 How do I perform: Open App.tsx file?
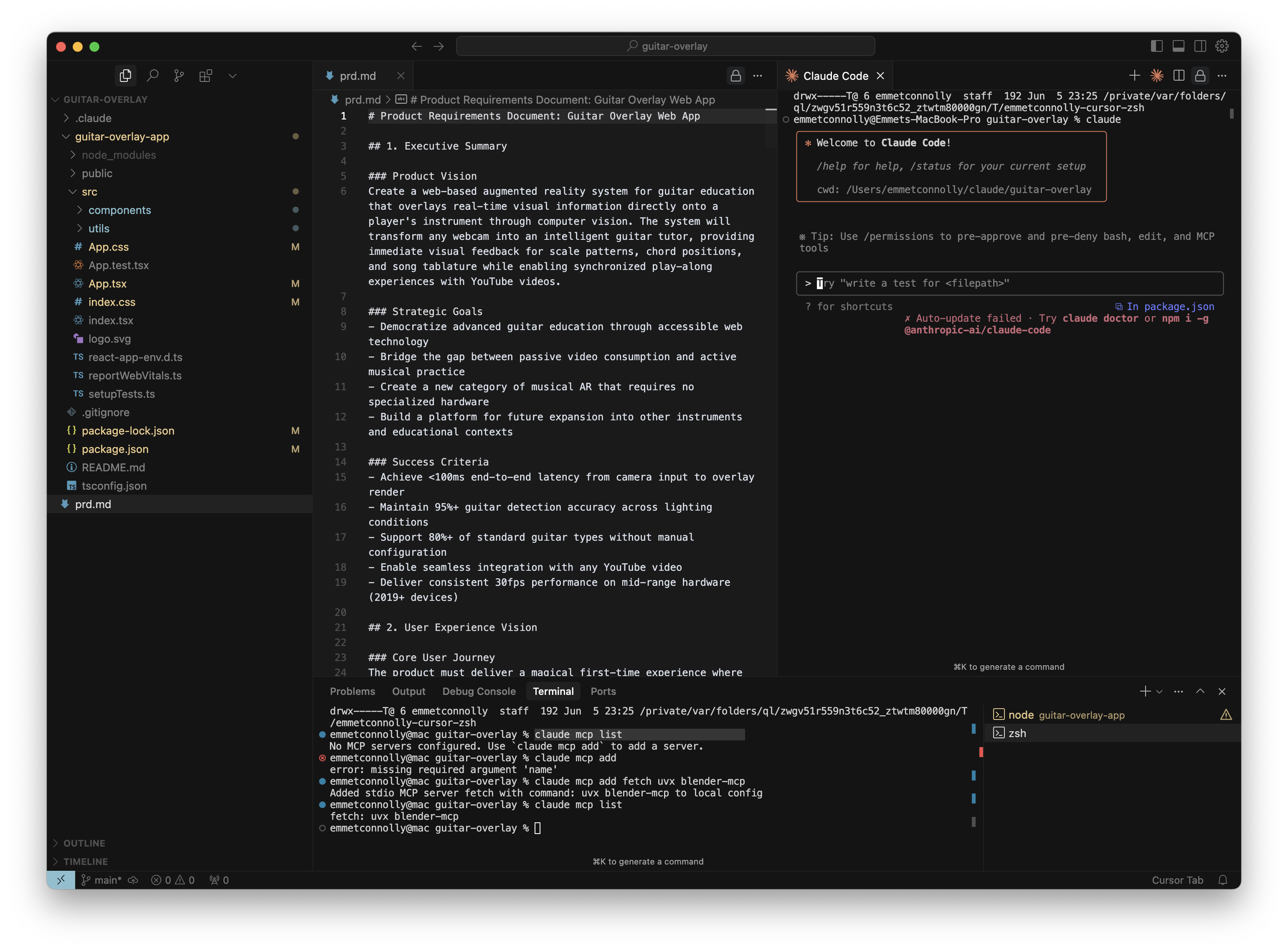(x=180, y=284)
